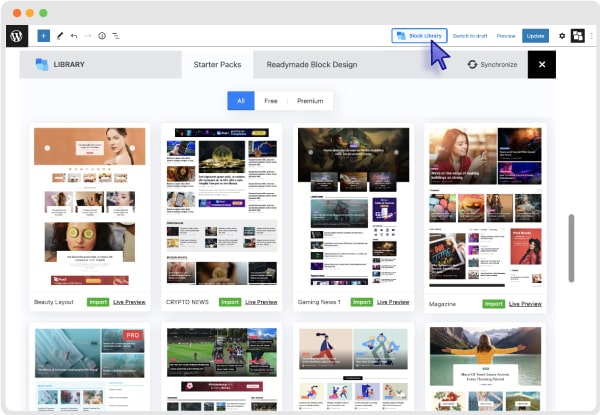Switch to Readymade Block Design tab
The height and width of the screenshot is (415, 600).
point(311,64)
